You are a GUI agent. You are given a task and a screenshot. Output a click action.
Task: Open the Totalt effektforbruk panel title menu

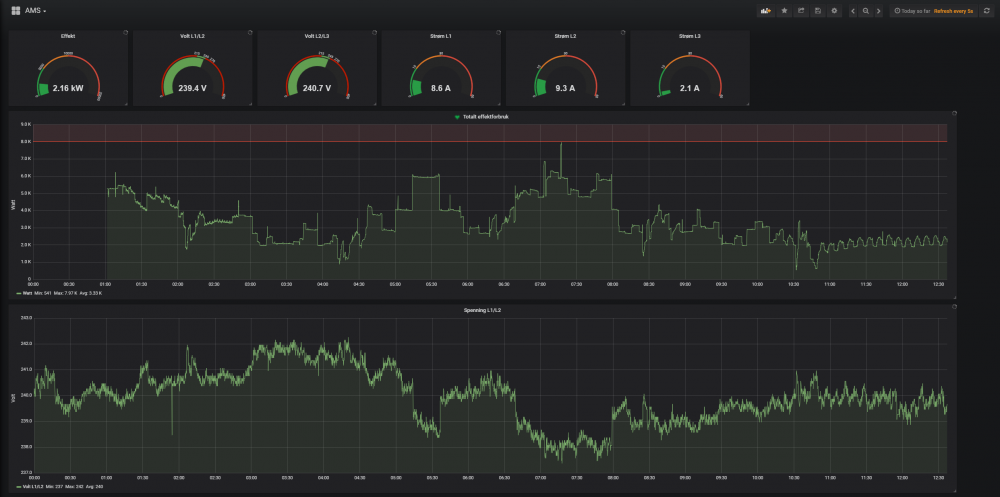click(484, 117)
